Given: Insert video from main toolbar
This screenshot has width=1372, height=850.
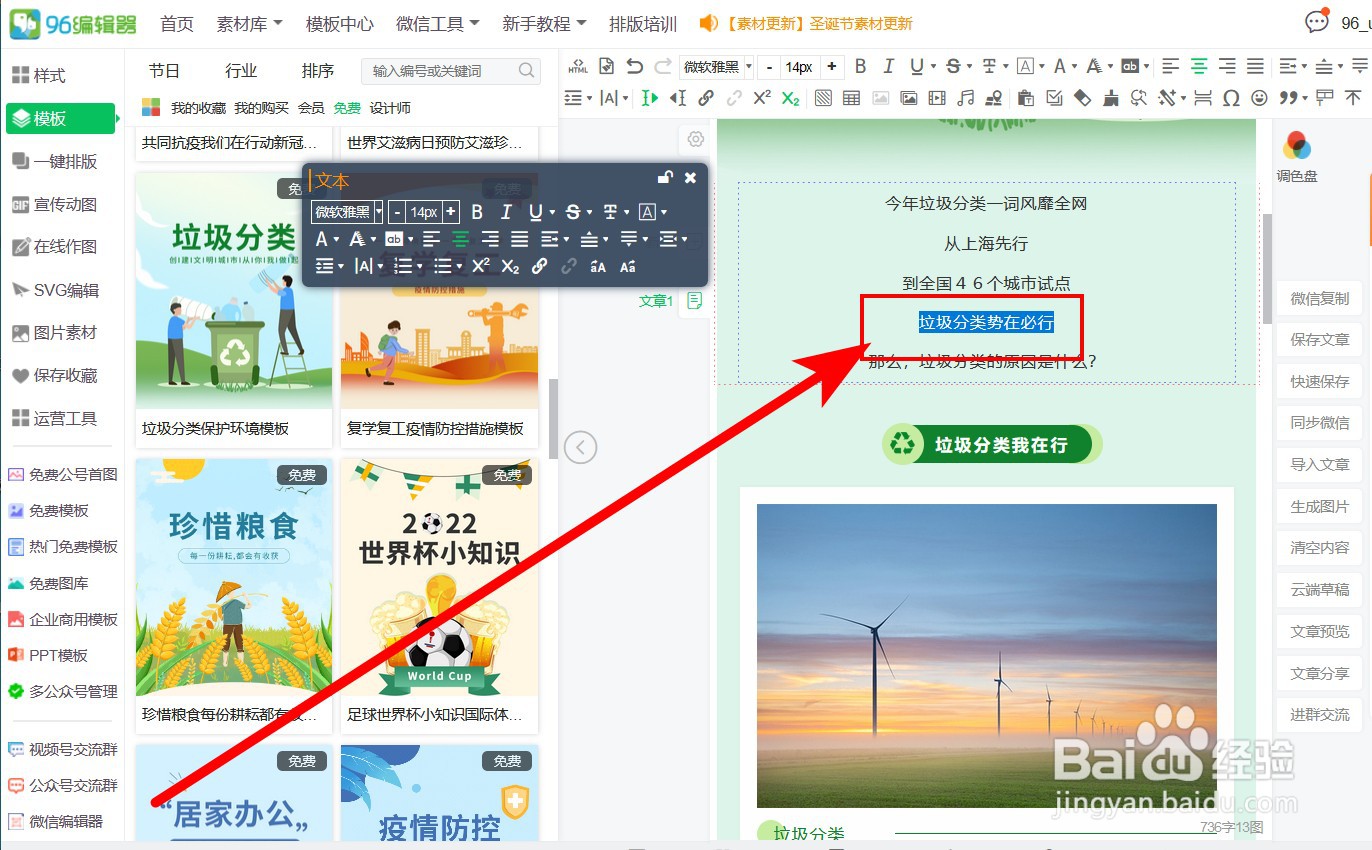Looking at the screenshot, I should pos(937,98).
